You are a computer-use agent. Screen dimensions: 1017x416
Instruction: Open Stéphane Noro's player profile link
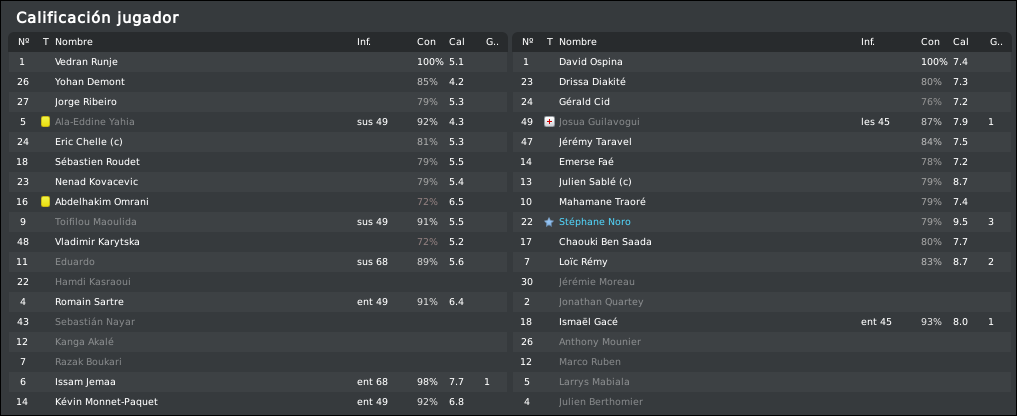click(x=595, y=222)
